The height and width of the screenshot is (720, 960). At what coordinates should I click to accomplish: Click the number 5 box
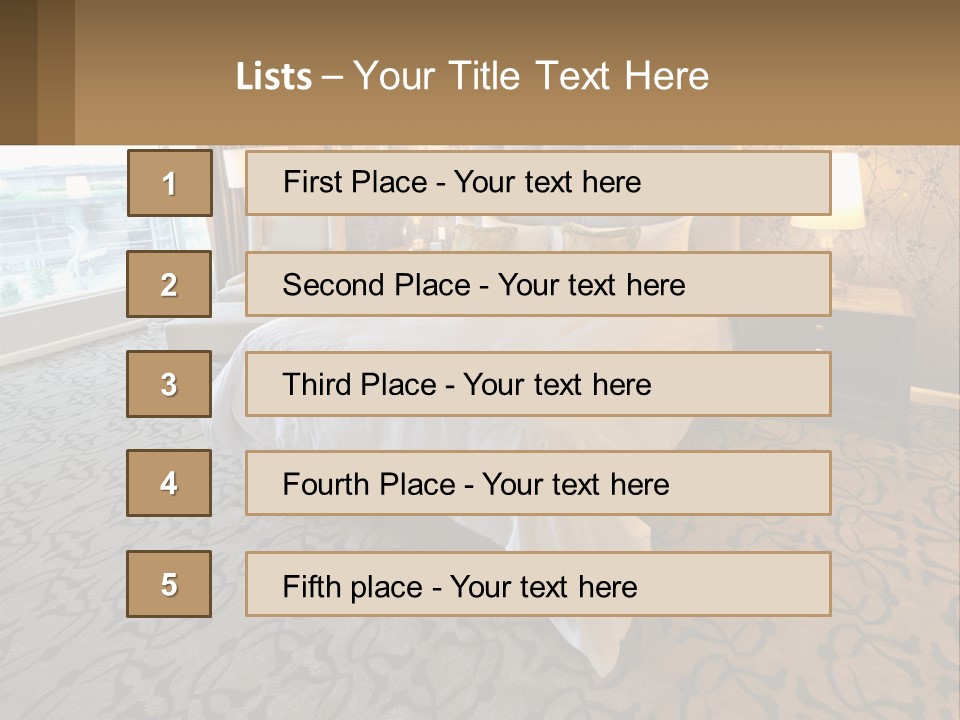pos(169,584)
